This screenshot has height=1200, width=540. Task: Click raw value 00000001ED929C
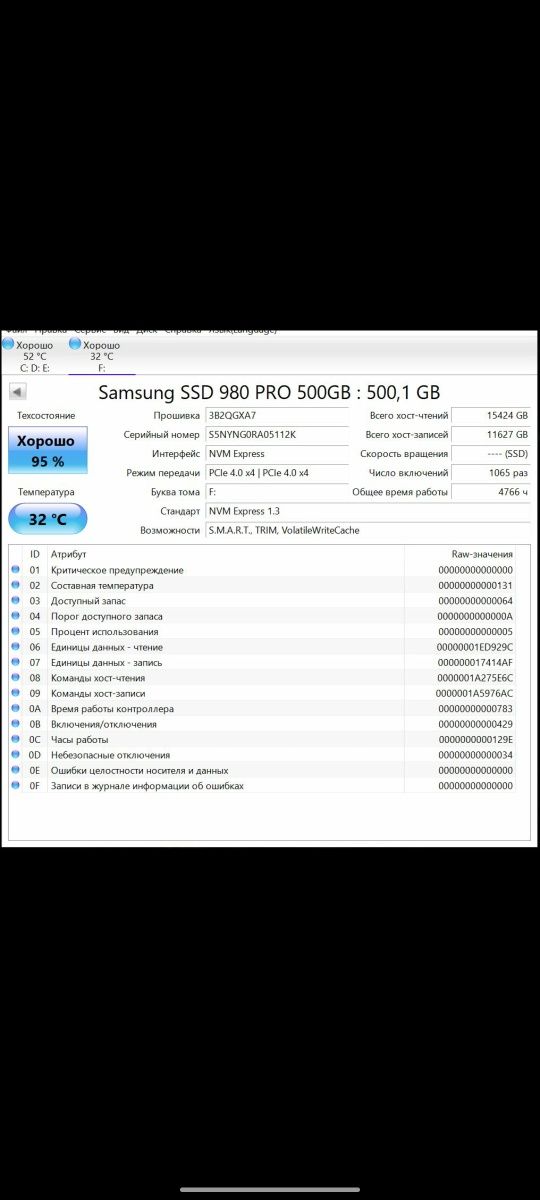click(475, 647)
